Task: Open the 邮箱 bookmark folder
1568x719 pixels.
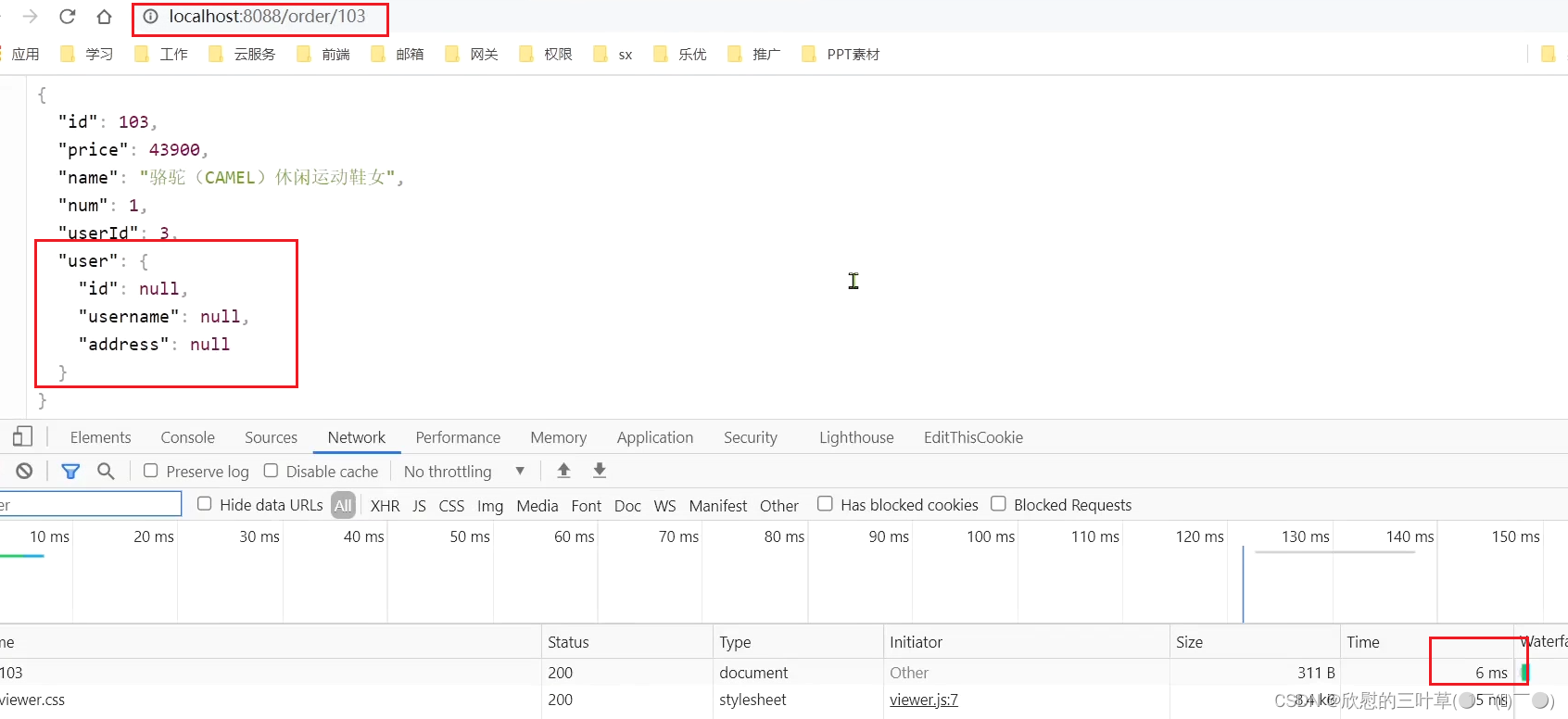Action: tap(398, 54)
